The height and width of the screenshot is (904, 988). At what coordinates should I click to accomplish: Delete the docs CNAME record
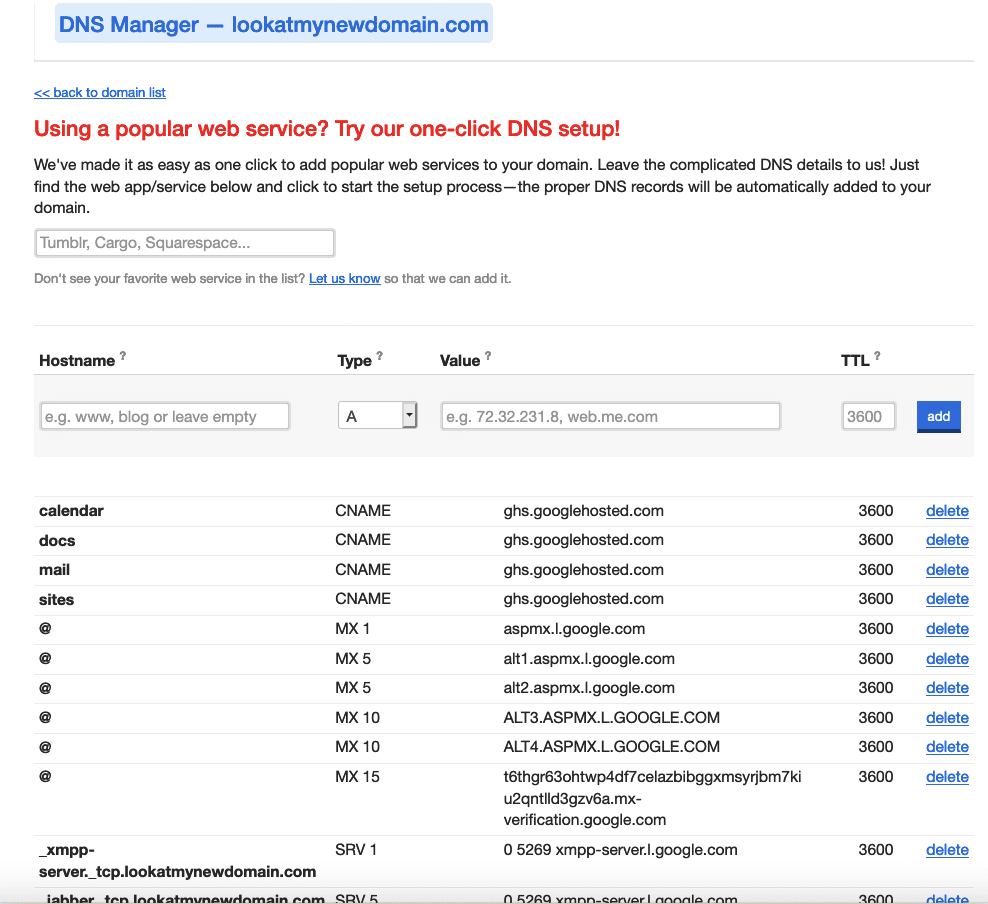947,540
